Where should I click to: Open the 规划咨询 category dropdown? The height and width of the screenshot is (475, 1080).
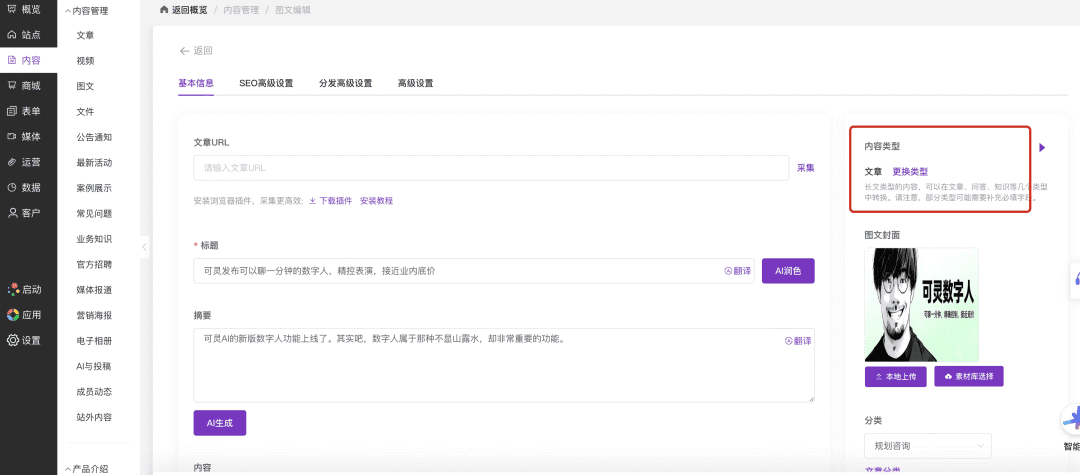[x=928, y=446]
